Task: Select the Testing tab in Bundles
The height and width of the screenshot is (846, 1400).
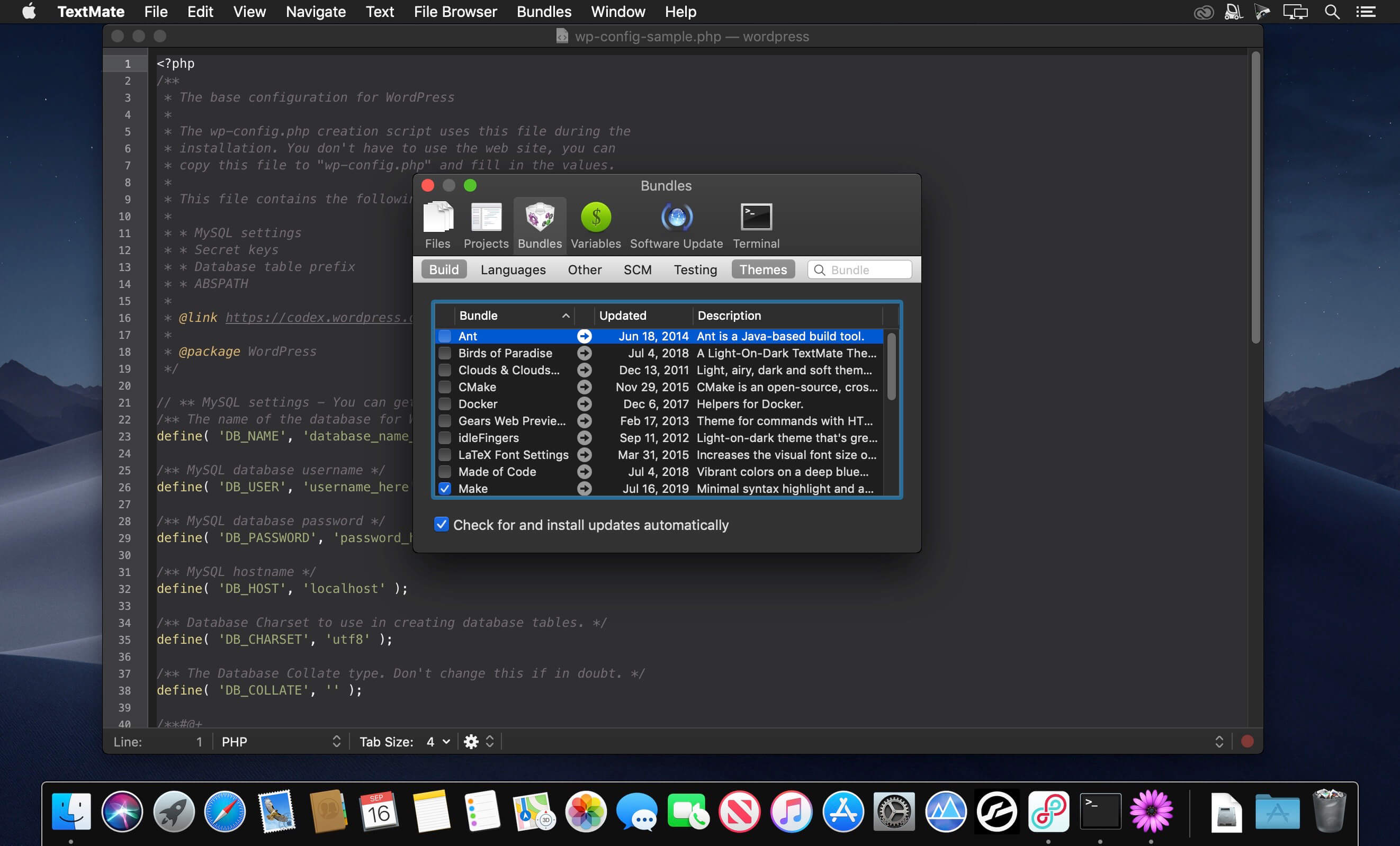Action: tap(694, 269)
